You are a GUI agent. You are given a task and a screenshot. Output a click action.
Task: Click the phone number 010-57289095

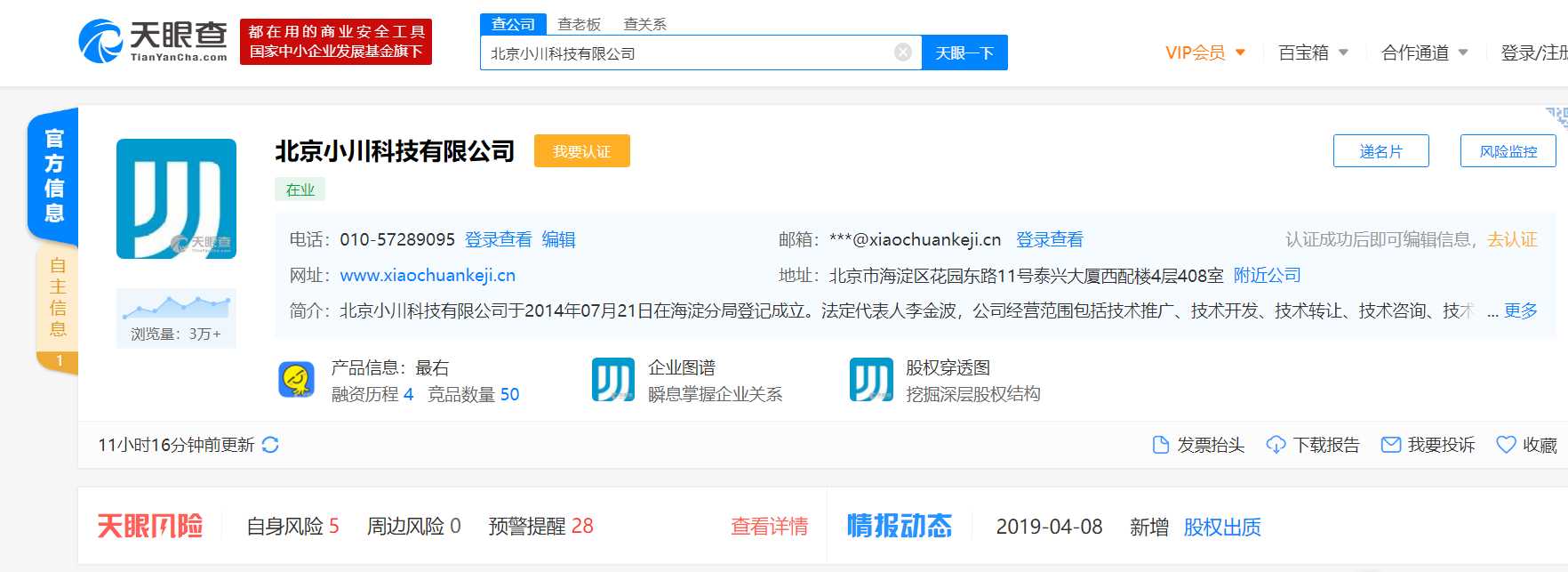coord(397,239)
